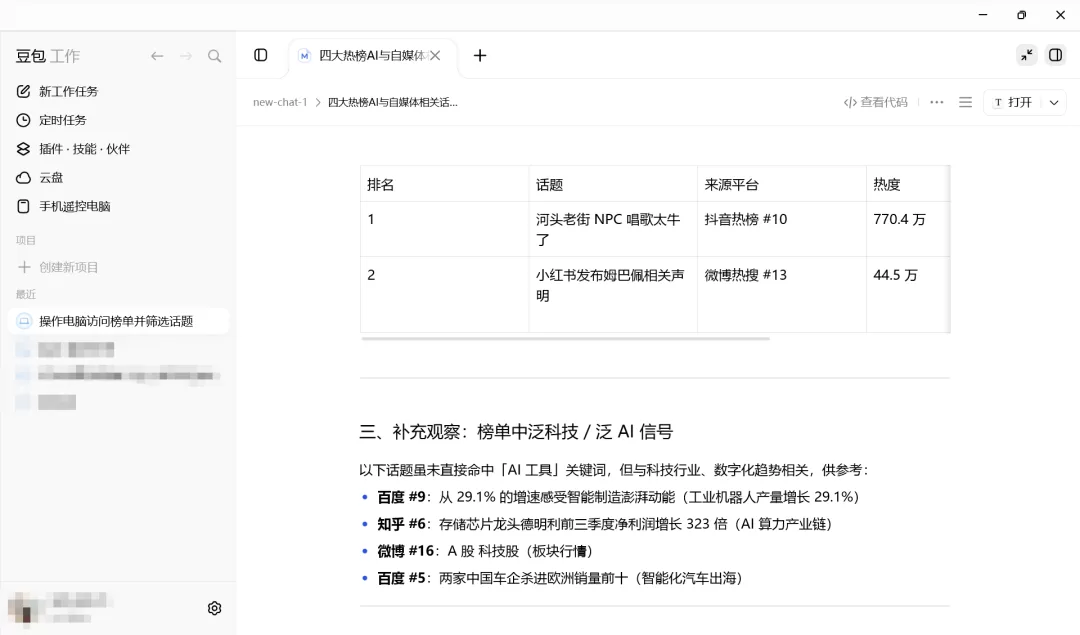Click cell 小红书发布姆巴佩相关声明
This screenshot has width=1080, height=635.
(613, 295)
